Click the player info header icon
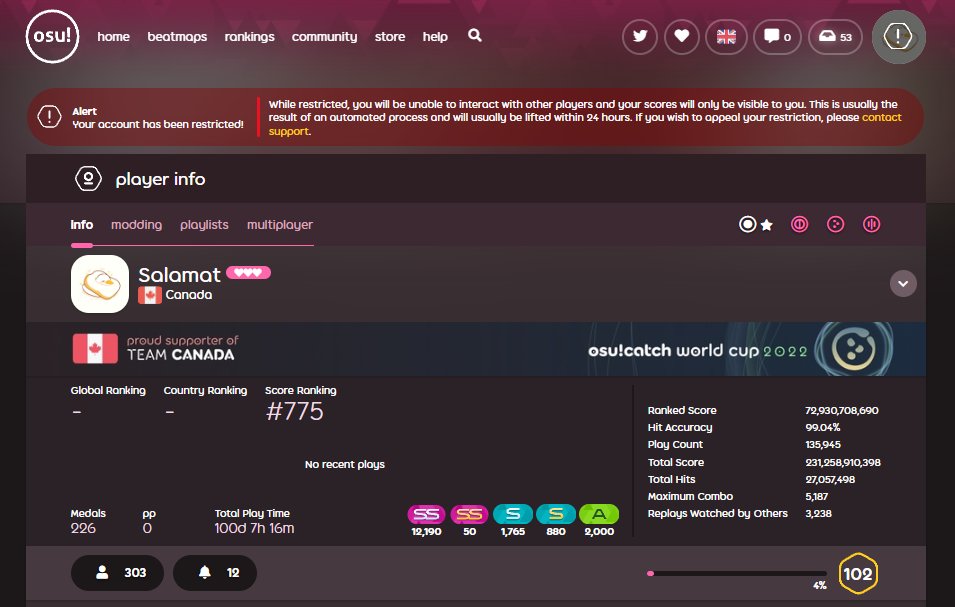955x607 pixels. 88,179
